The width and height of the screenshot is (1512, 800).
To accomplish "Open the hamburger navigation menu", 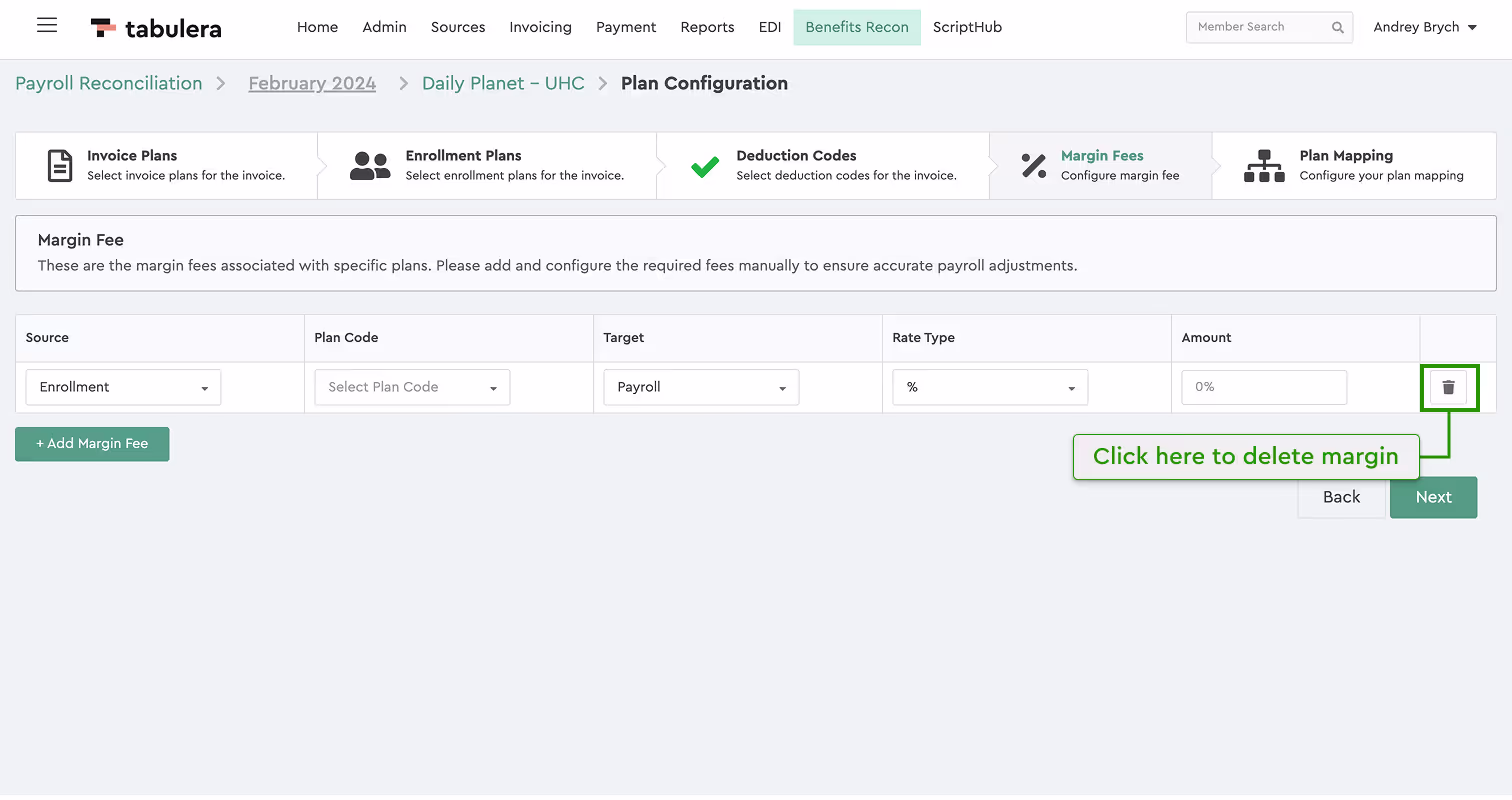I will pyautogui.click(x=47, y=26).
